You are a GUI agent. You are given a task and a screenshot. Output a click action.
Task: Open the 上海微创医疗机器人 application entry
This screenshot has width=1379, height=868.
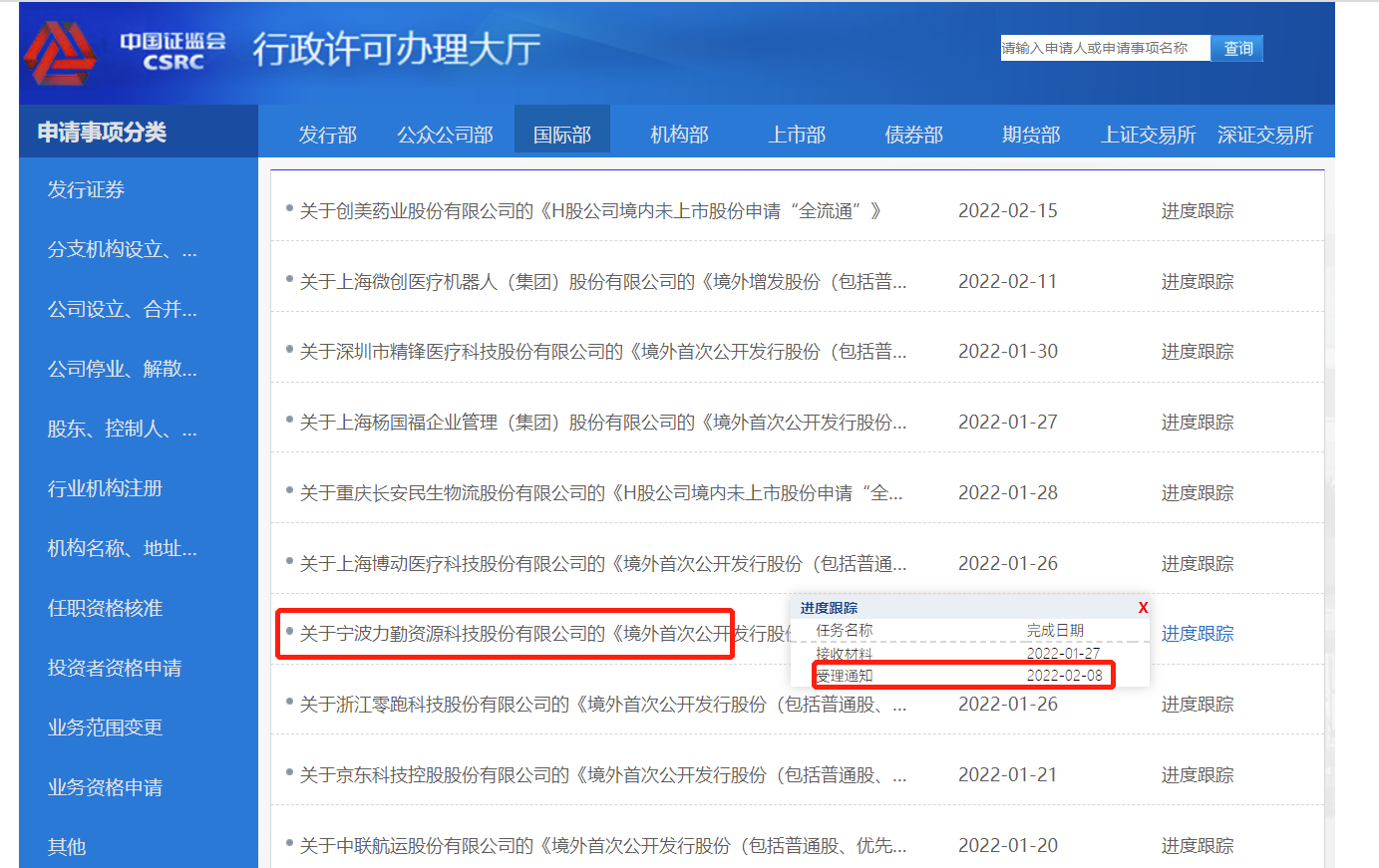[603, 282]
